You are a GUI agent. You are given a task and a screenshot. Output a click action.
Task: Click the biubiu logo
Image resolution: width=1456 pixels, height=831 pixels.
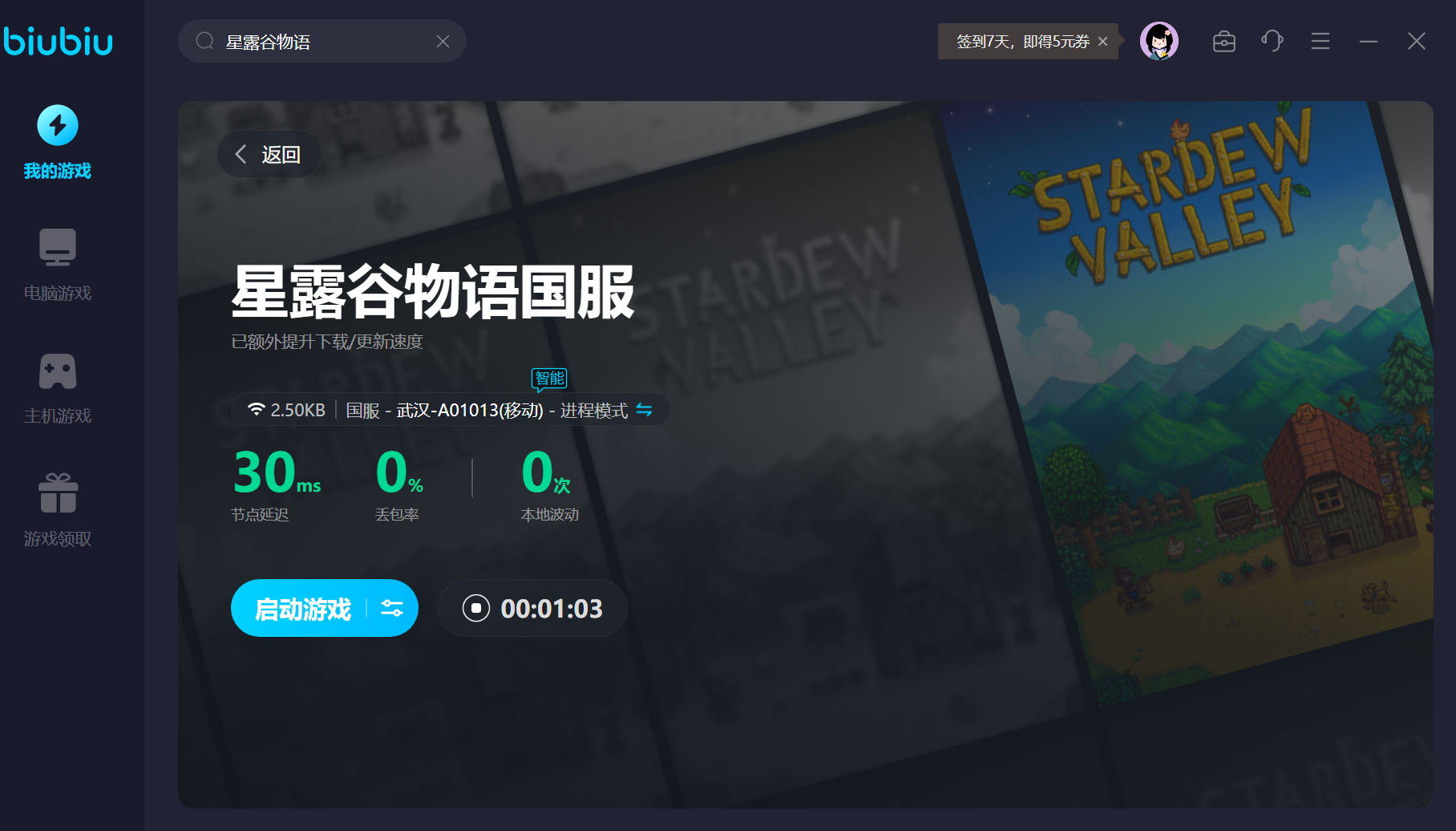click(58, 41)
